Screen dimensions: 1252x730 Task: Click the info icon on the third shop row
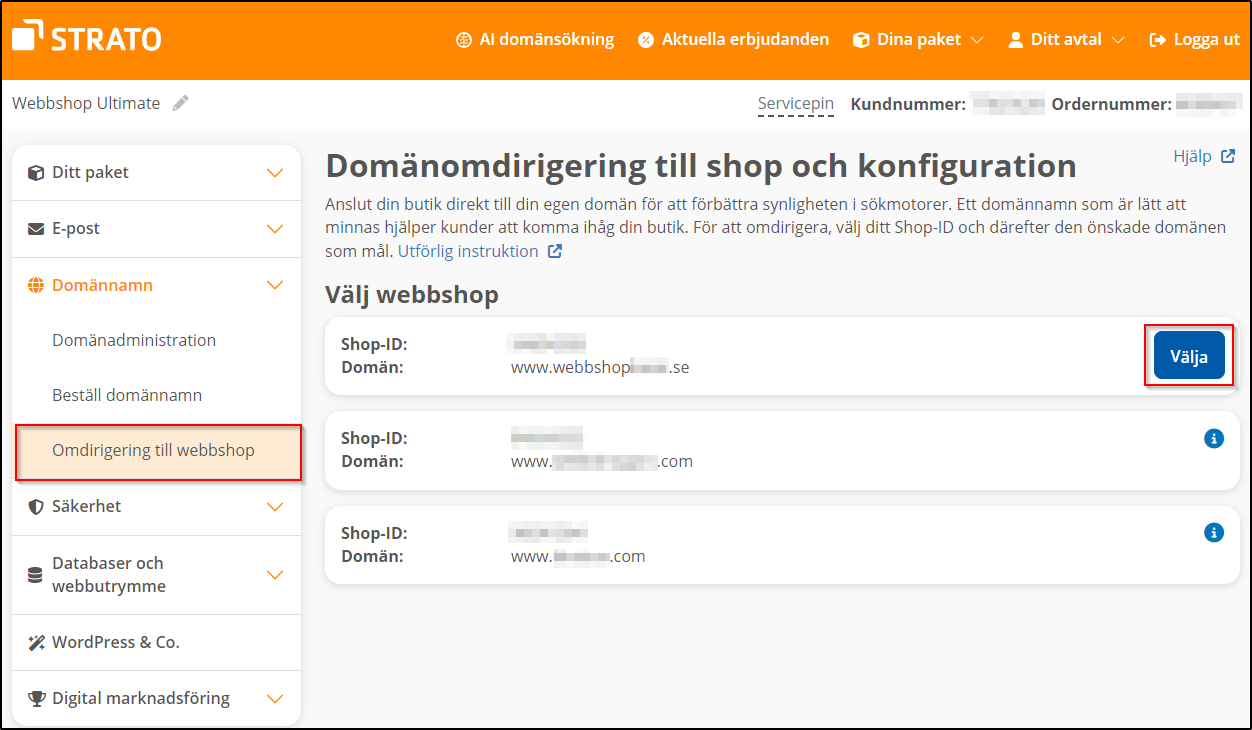(x=1213, y=532)
